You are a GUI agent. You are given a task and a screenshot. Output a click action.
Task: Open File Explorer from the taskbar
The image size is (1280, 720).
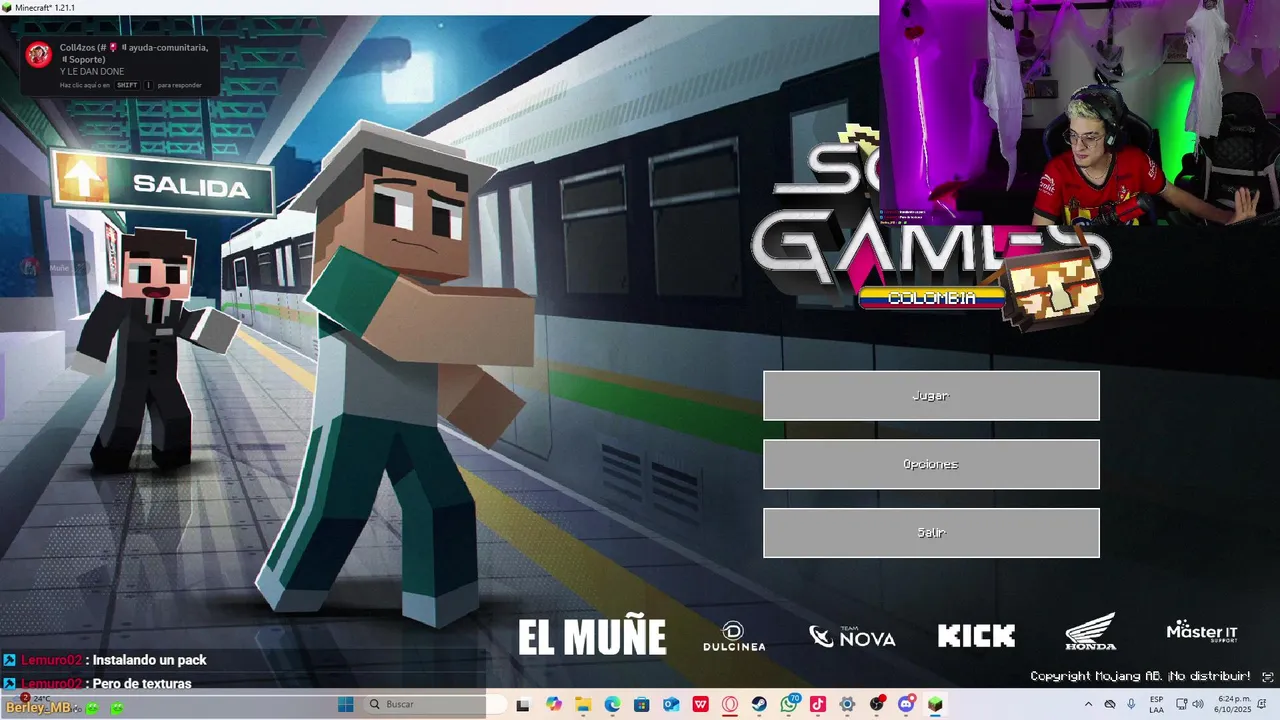click(583, 705)
